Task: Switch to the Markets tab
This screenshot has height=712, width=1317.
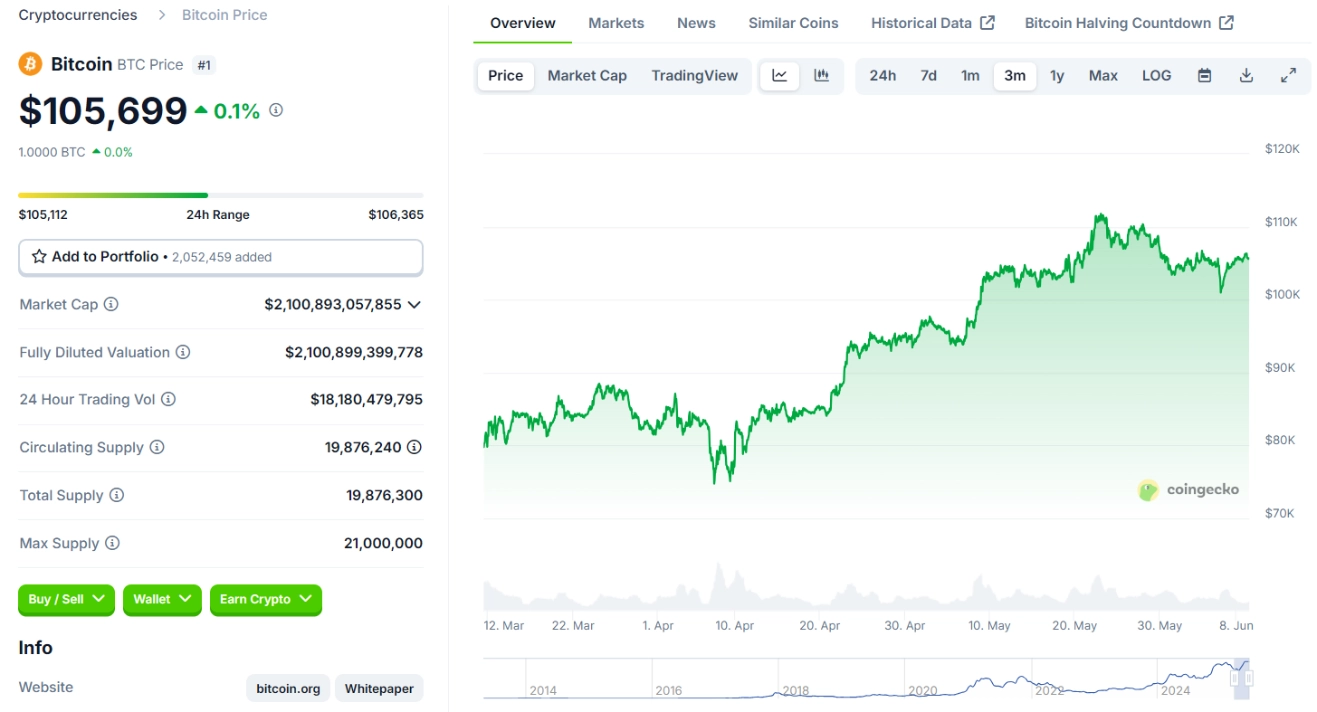Action: tap(616, 23)
